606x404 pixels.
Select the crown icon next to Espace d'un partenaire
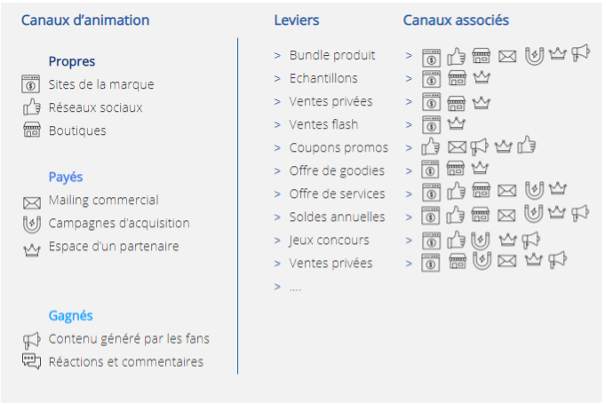(x=32, y=251)
